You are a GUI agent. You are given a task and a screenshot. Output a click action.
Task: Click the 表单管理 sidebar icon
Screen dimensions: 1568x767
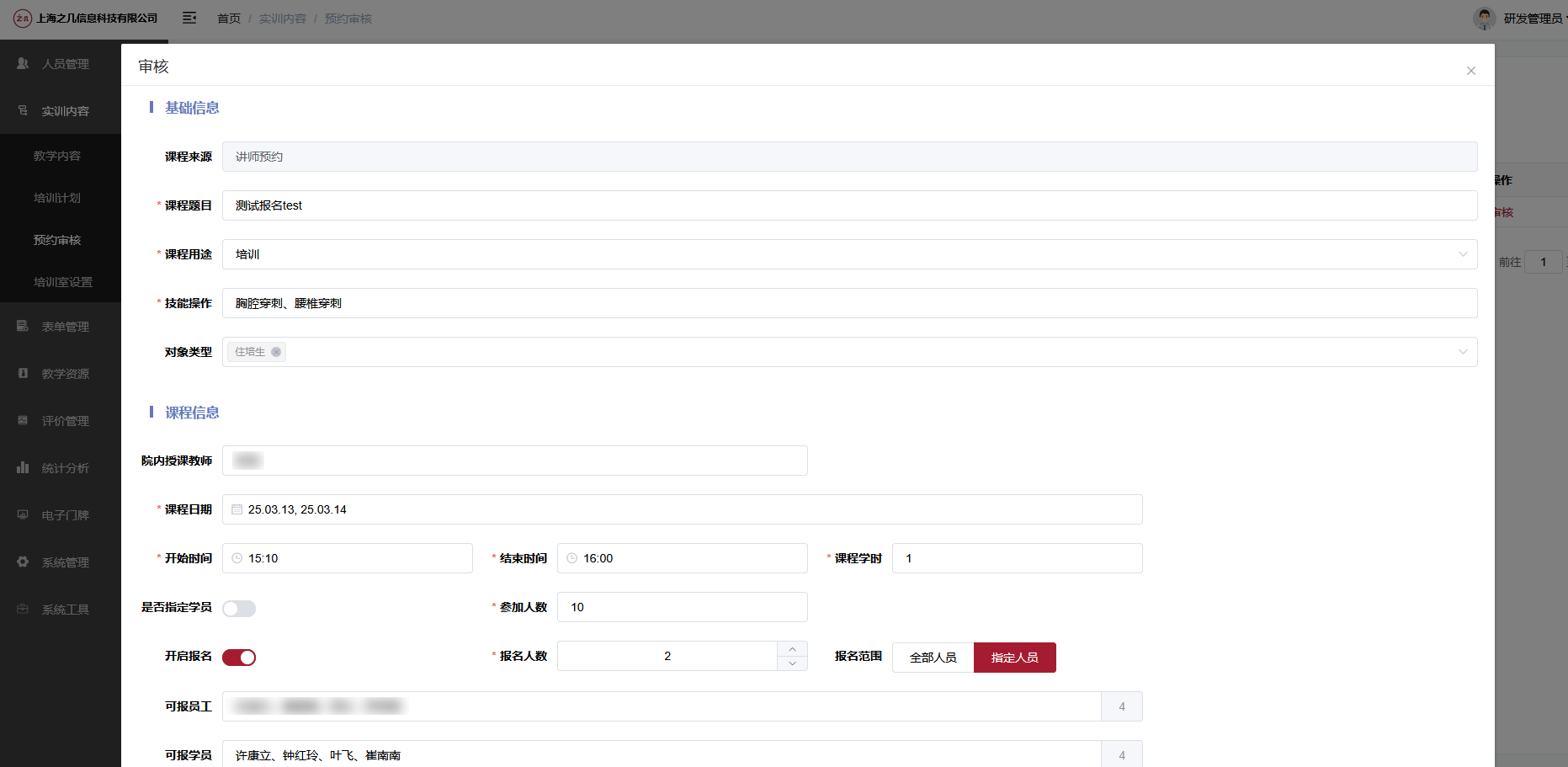23,326
